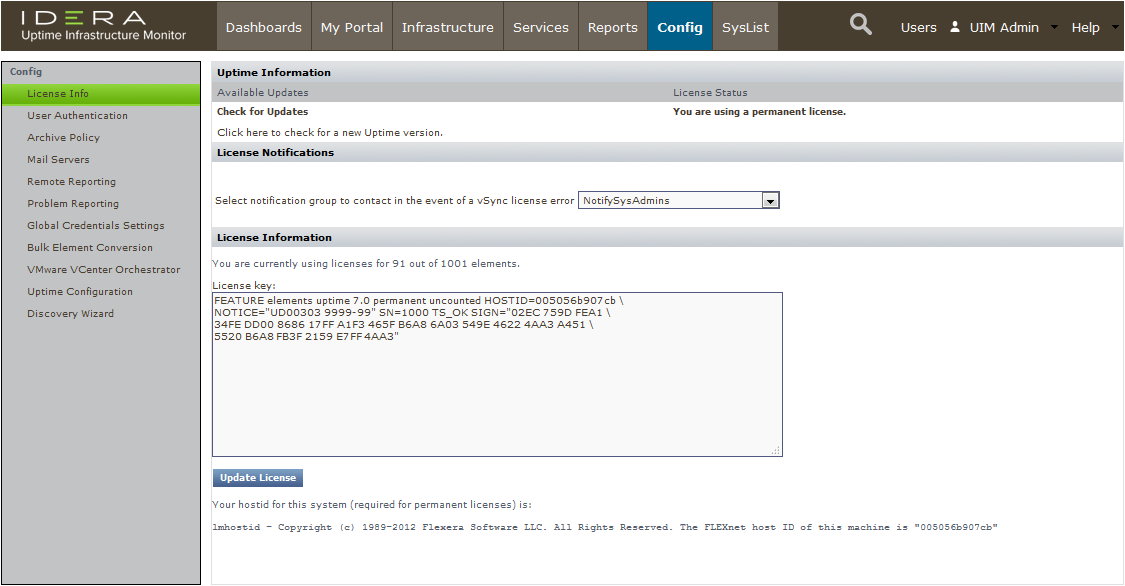Click the Users link in header
This screenshot has width=1125, height=586.
(x=918, y=27)
